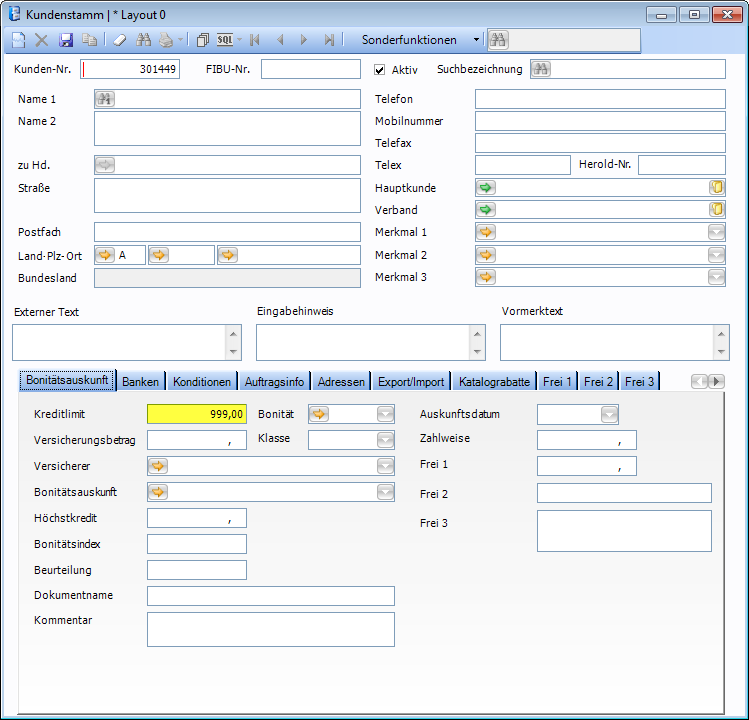Image resolution: width=749 pixels, height=720 pixels.
Task: Click the eraser icon in toolbar
Action: [119, 40]
